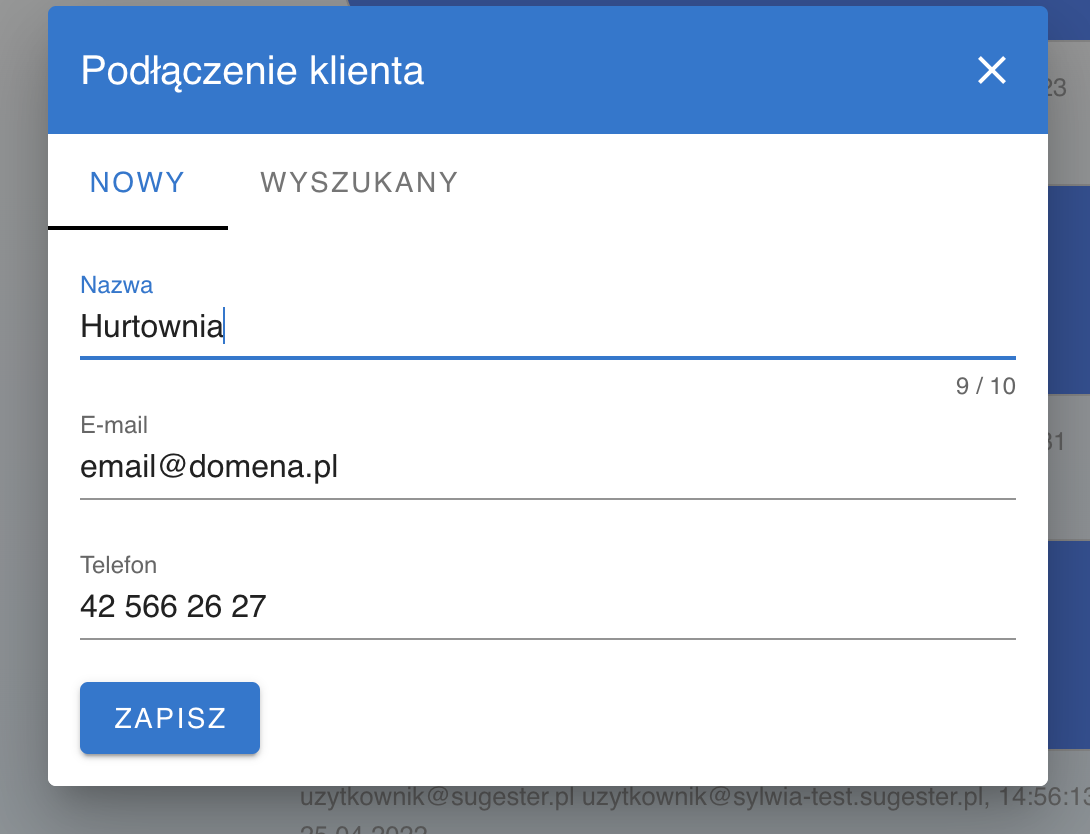Click the dimmed backdrop left of the dialog
This screenshot has height=834, width=1090.
coord(23,420)
